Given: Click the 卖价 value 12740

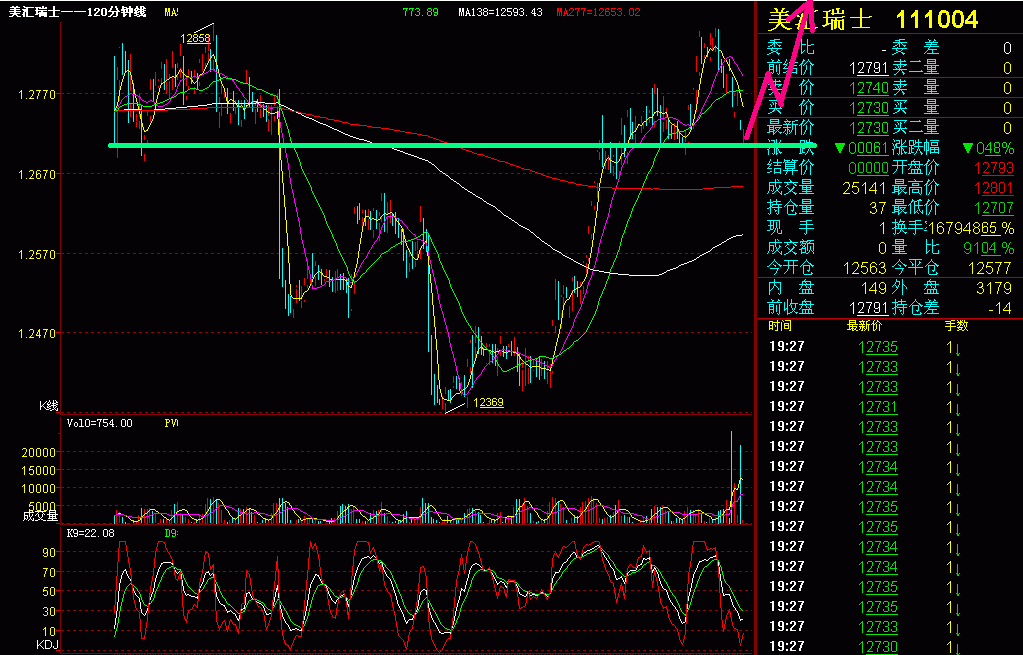Looking at the screenshot, I should pyautogui.click(x=869, y=88).
